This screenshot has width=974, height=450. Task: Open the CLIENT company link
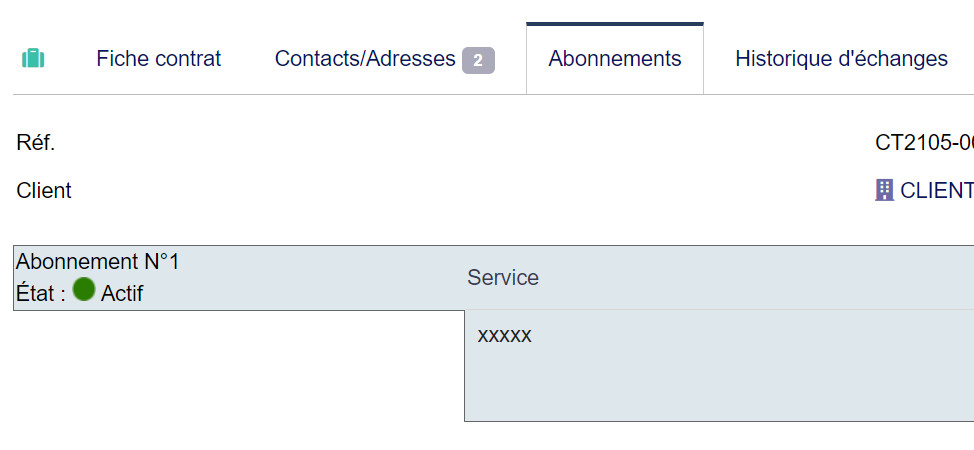click(936, 190)
